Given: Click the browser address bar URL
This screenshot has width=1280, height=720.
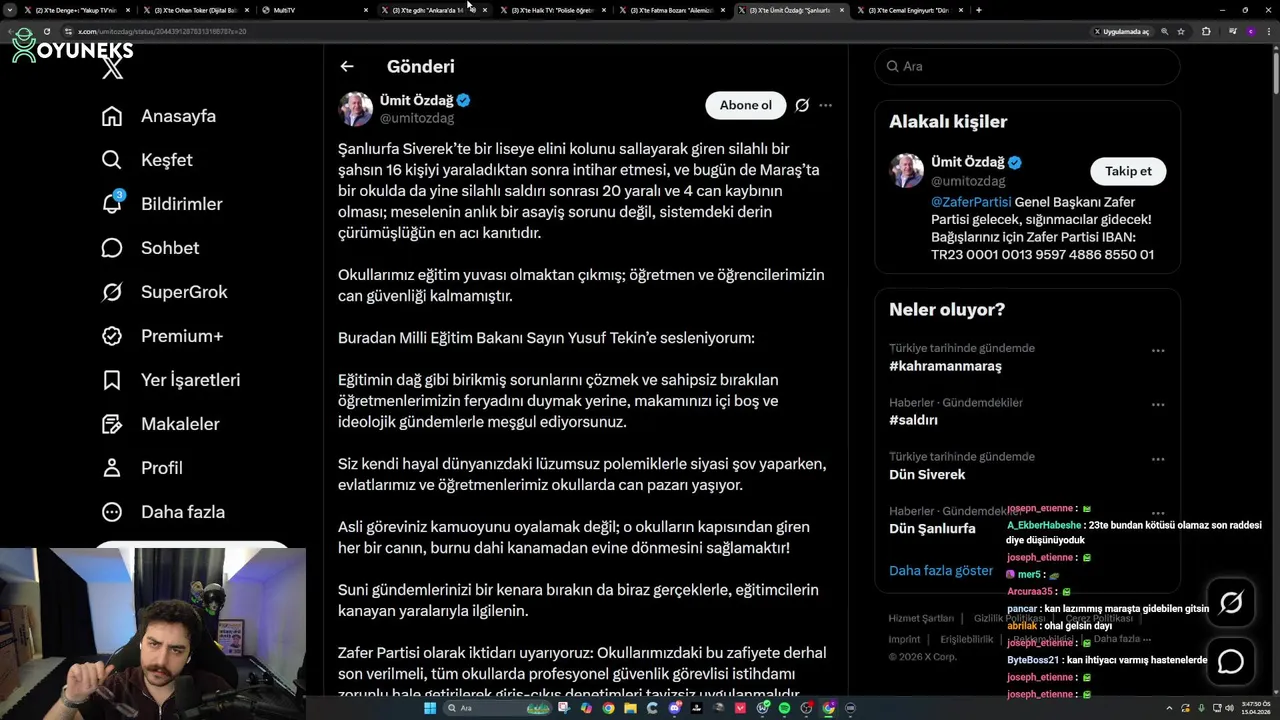Looking at the screenshot, I should click(x=163, y=31).
